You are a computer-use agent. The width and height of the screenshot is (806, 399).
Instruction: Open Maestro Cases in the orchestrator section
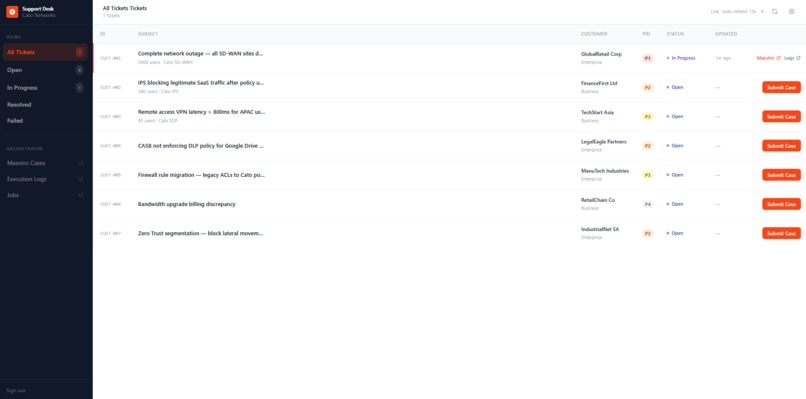45,163
